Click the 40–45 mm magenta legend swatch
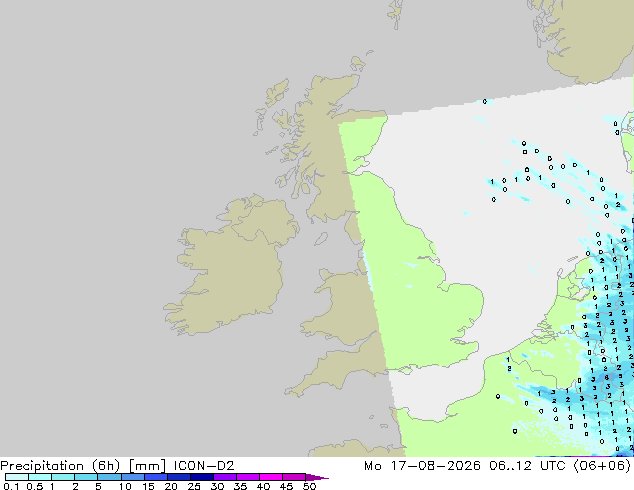The height and width of the screenshot is (490, 634). point(271,477)
